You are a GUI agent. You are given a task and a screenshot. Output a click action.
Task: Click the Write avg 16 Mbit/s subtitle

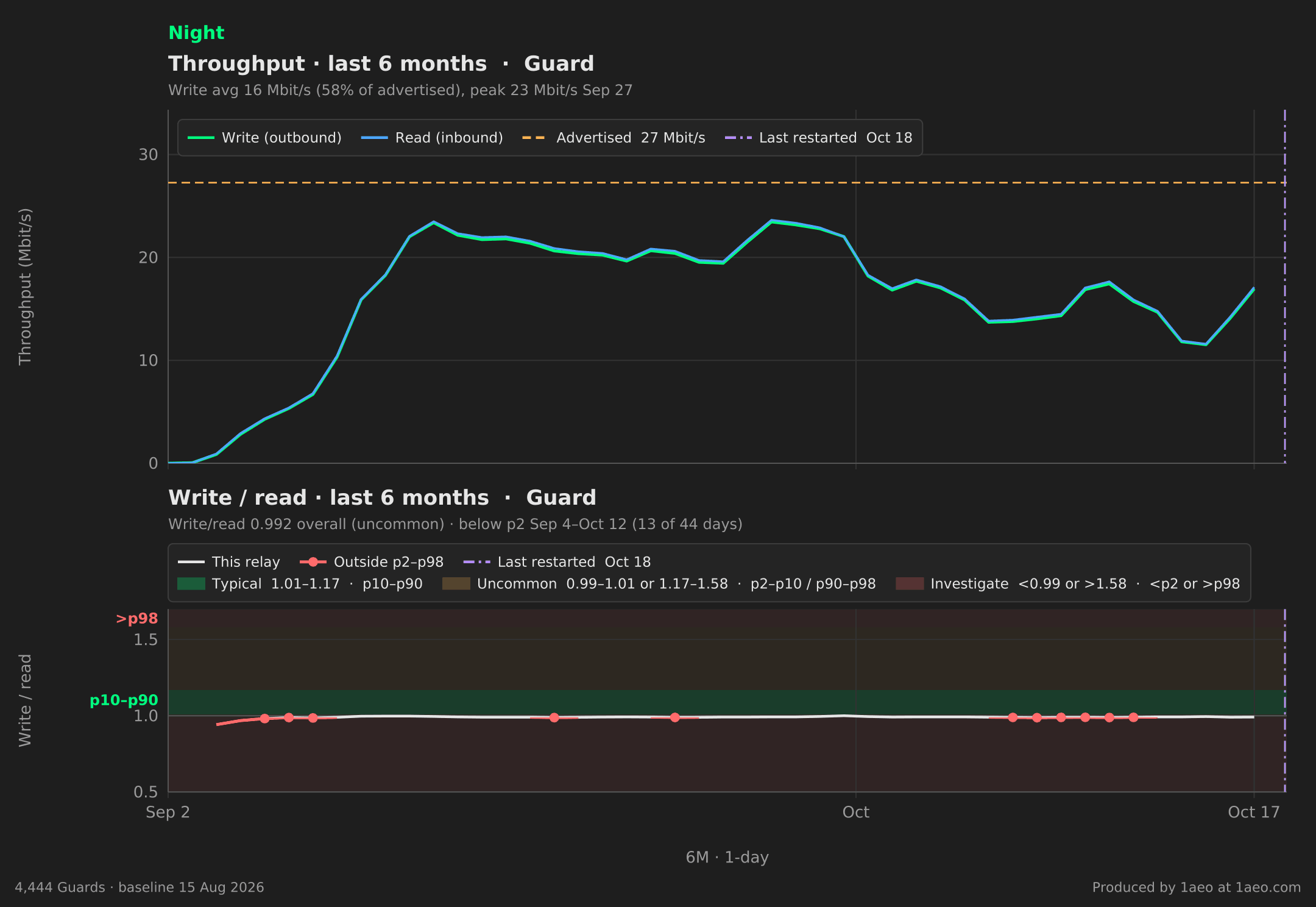point(400,90)
